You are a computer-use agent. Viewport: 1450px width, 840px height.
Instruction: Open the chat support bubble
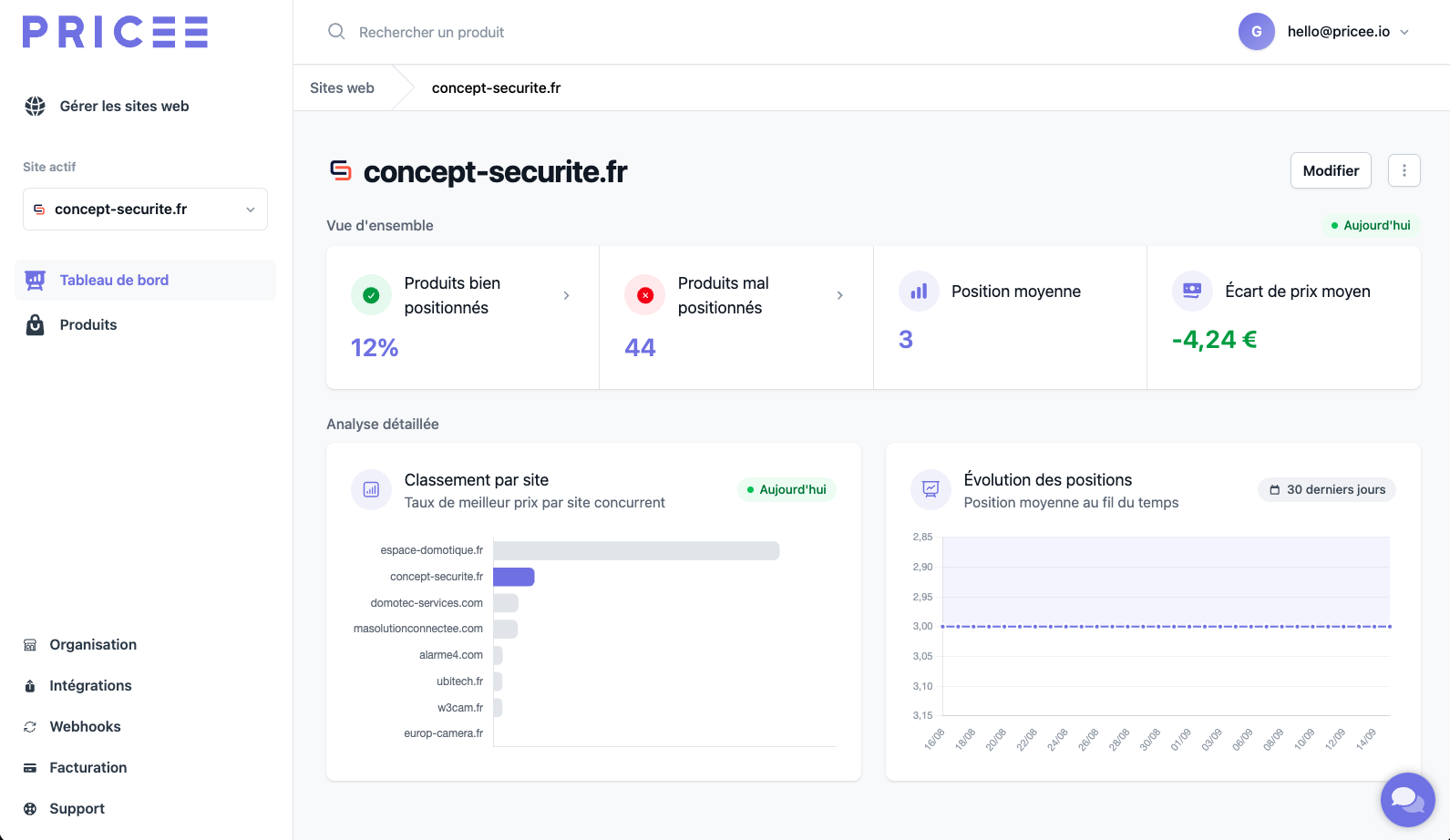tap(1408, 800)
